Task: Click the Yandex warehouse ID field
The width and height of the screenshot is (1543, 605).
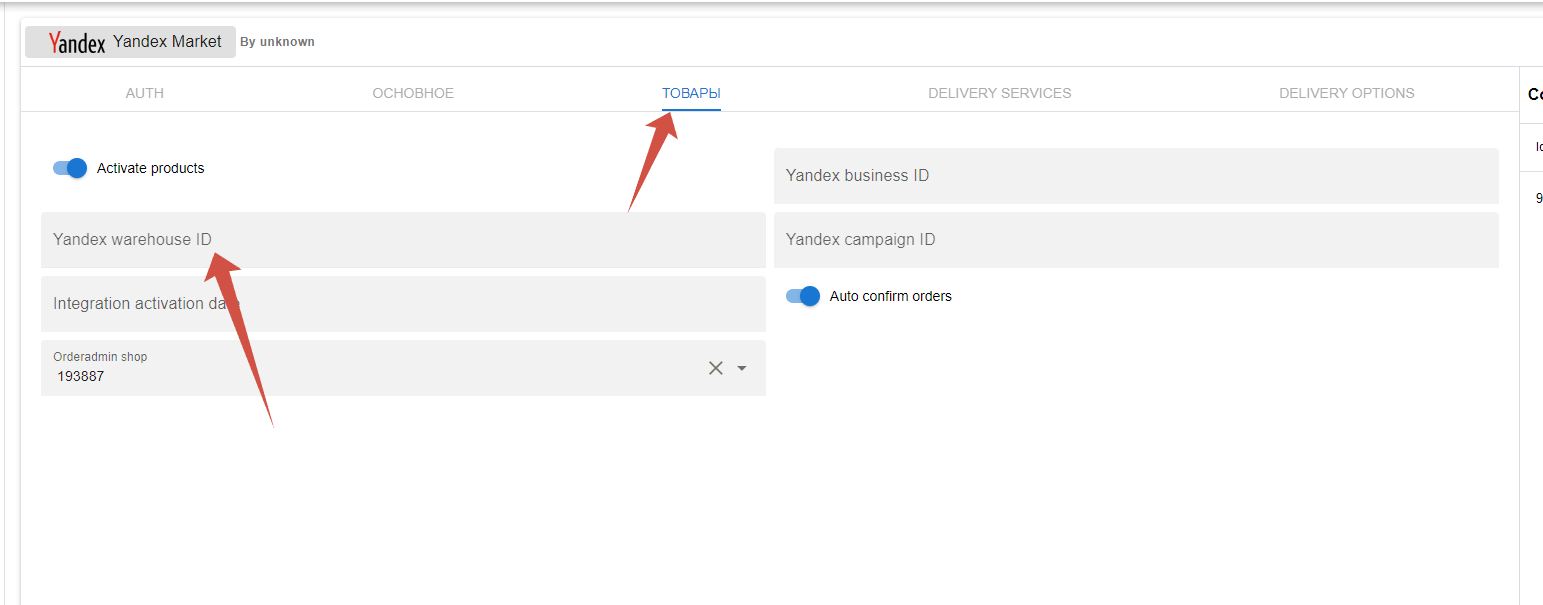Action: [403, 240]
